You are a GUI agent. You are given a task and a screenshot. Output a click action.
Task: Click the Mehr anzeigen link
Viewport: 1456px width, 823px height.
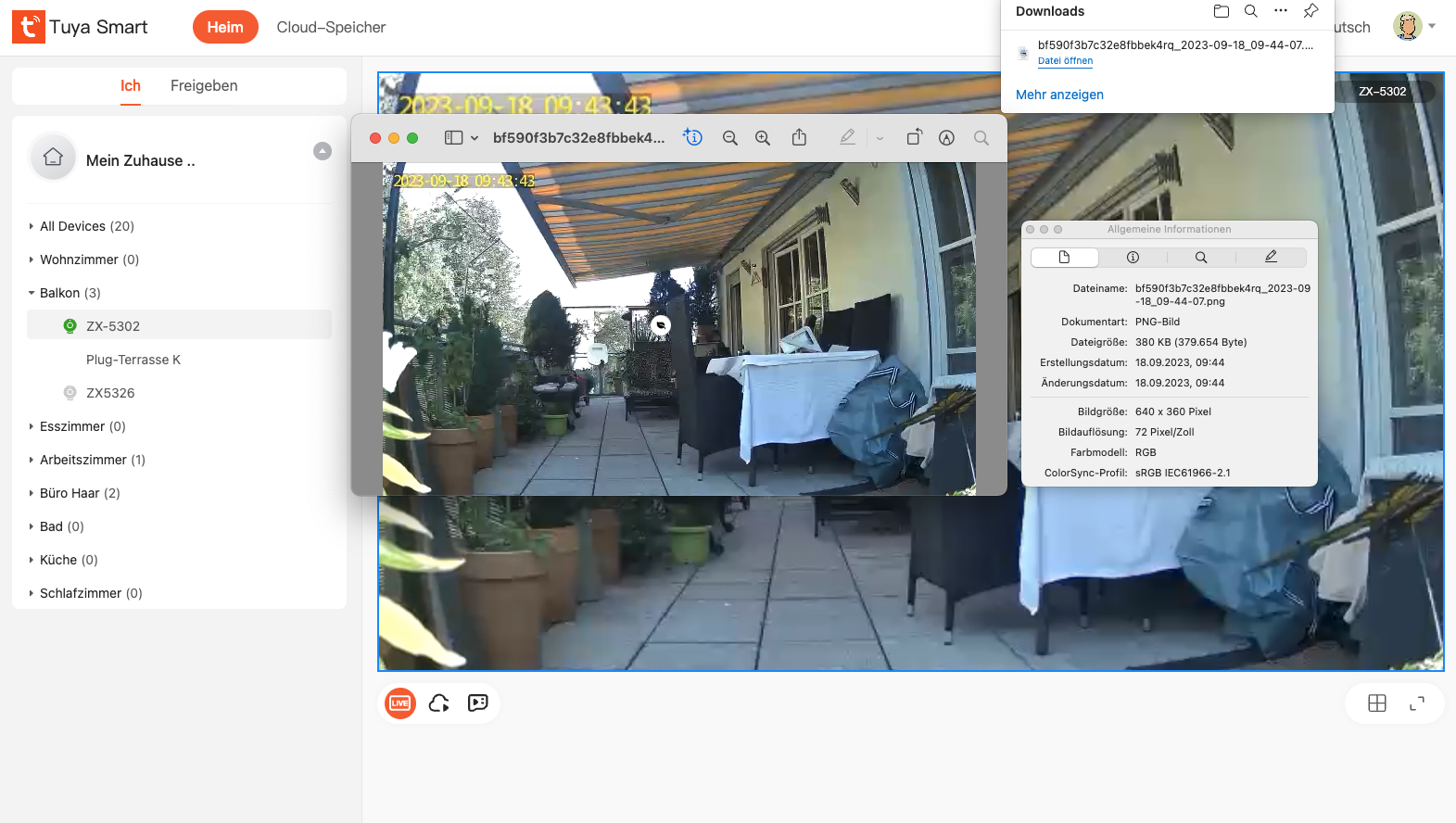(1059, 95)
